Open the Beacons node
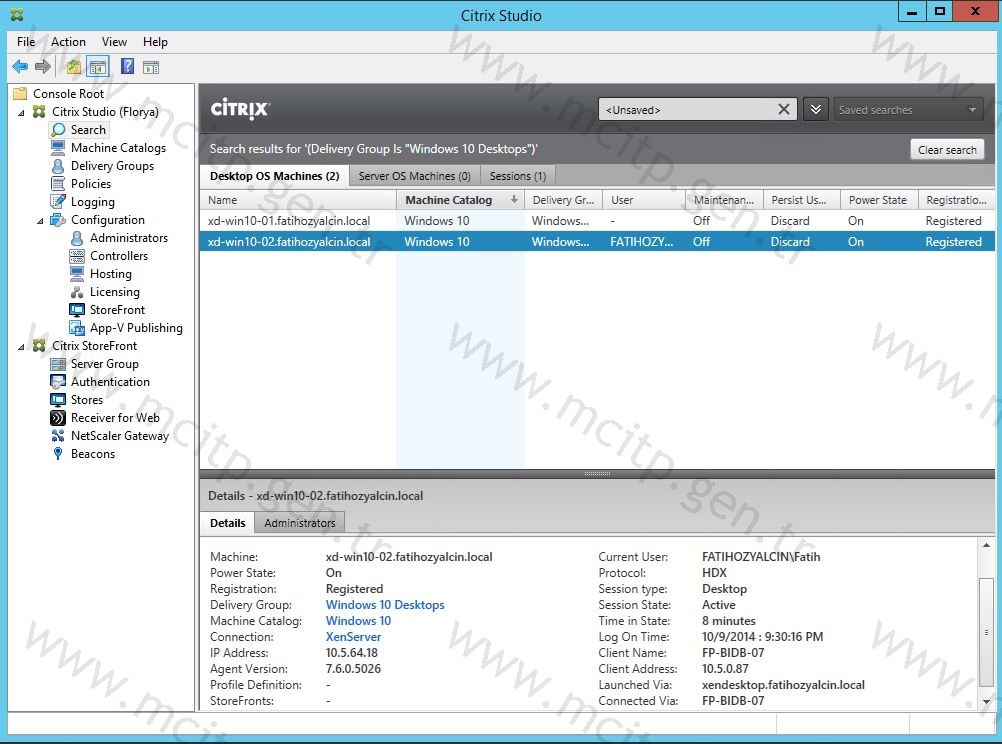 click(x=93, y=454)
